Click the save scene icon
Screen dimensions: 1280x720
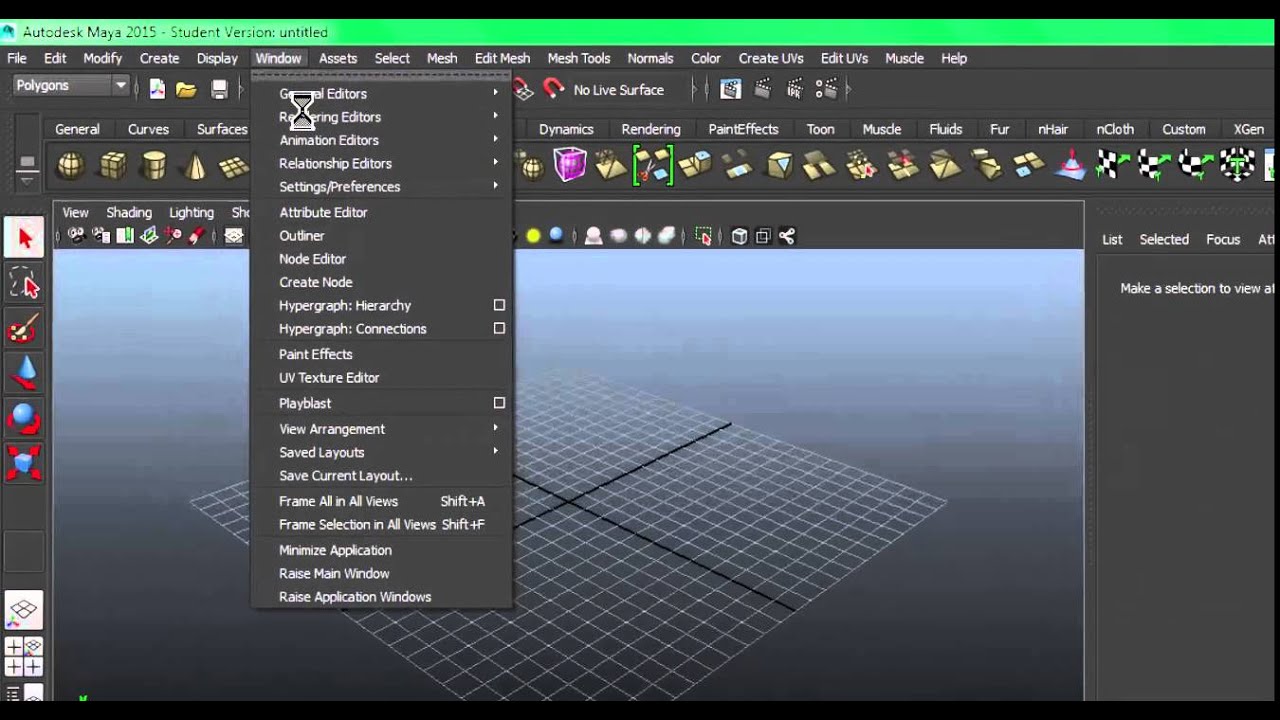click(219, 89)
